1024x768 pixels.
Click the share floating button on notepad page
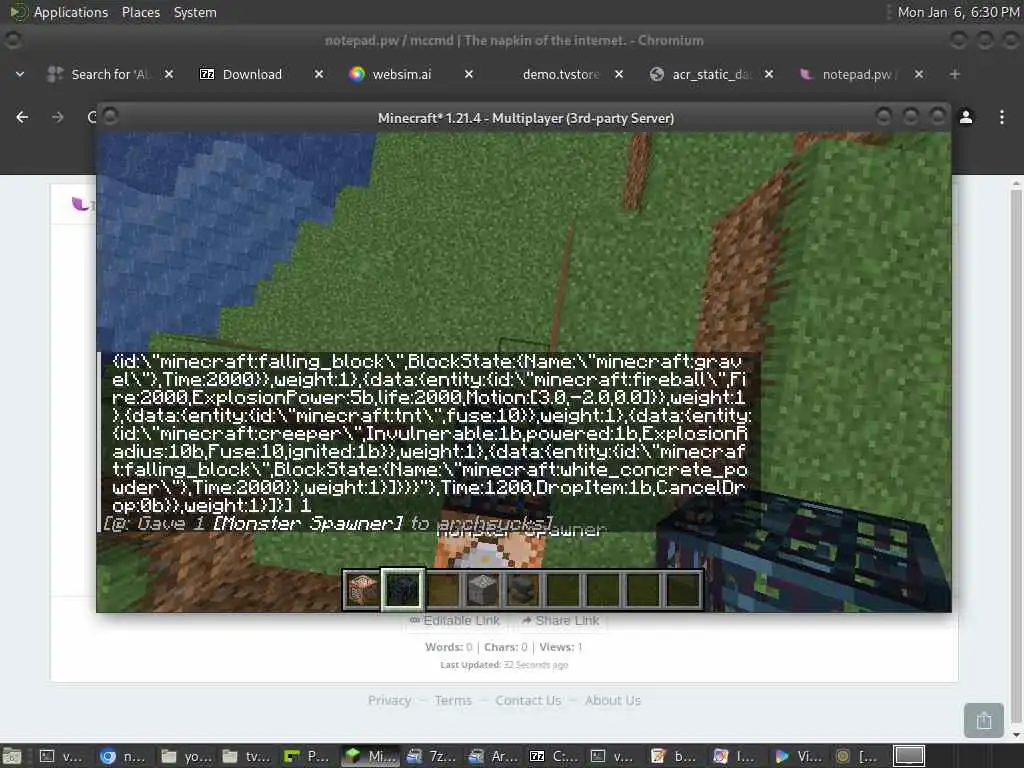point(984,720)
